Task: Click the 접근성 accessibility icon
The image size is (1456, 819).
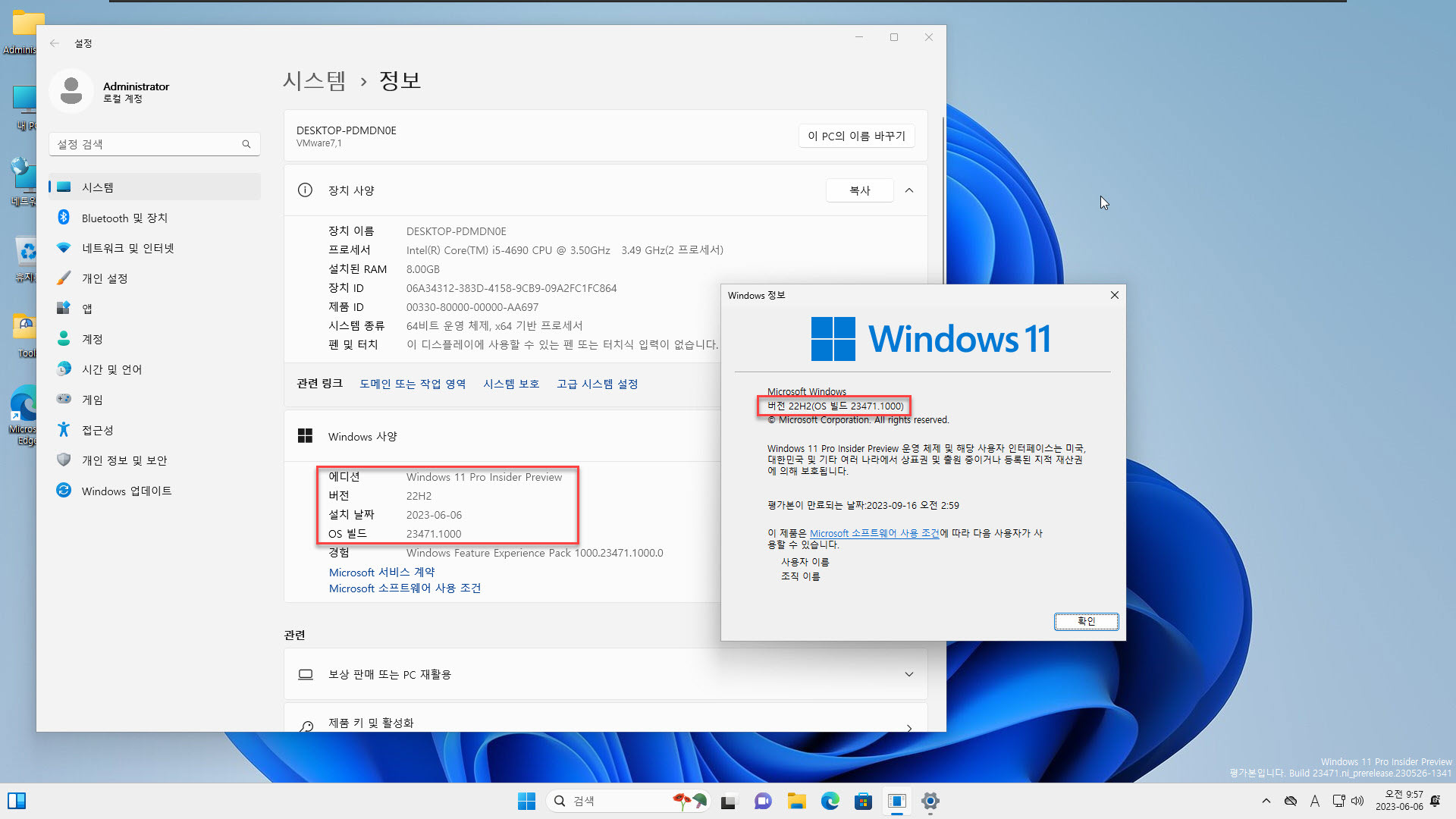Action: coord(64,430)
